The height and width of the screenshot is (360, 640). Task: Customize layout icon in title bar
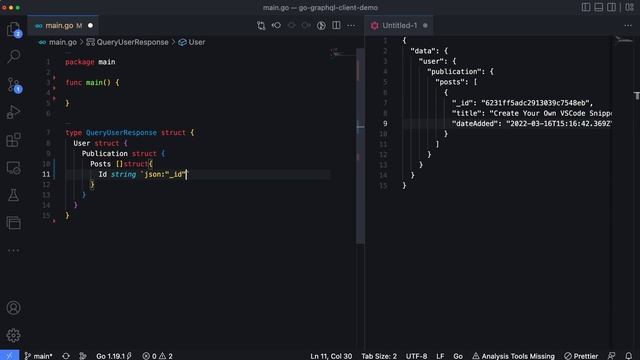tap(629, 7)
